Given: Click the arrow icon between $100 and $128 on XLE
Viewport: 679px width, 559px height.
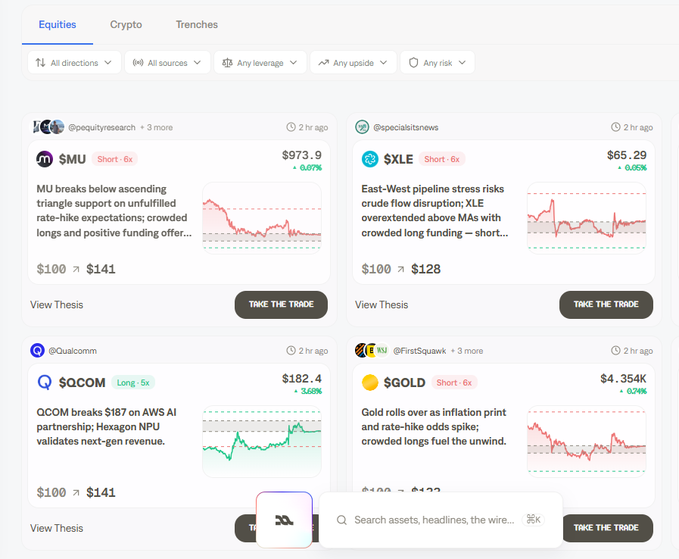Looking at the screenshot, I should 401,269.
